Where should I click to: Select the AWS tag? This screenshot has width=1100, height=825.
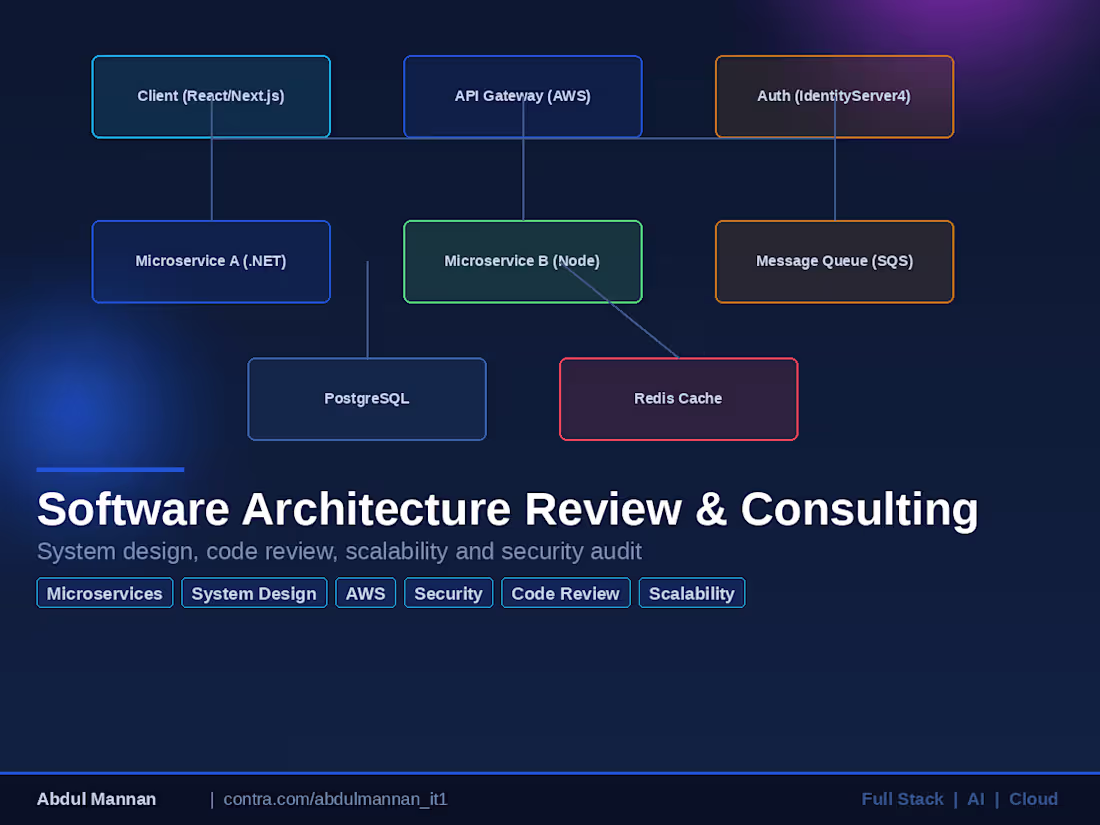coord(365,593)
